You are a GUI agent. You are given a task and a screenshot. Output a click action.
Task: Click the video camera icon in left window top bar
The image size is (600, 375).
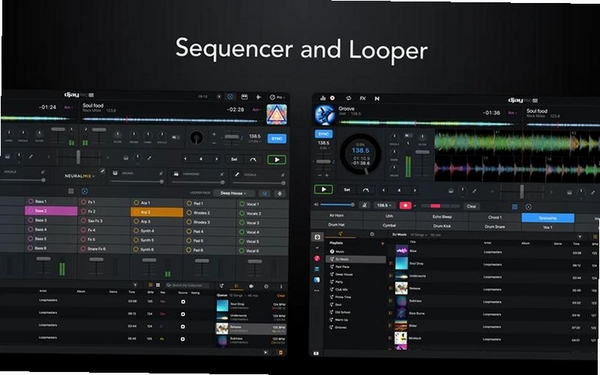click(244, 97)
